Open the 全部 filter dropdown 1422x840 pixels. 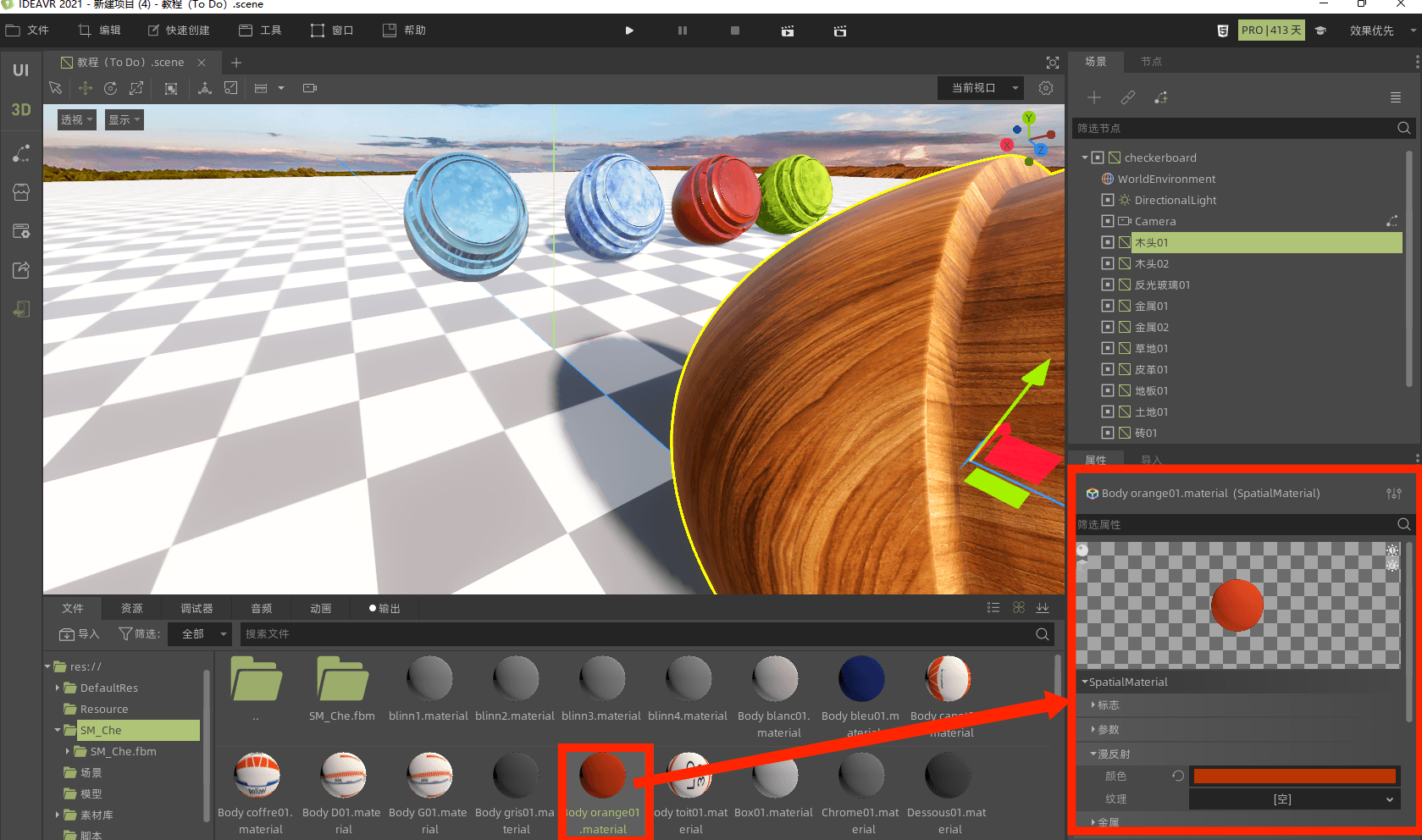(200, 633)
